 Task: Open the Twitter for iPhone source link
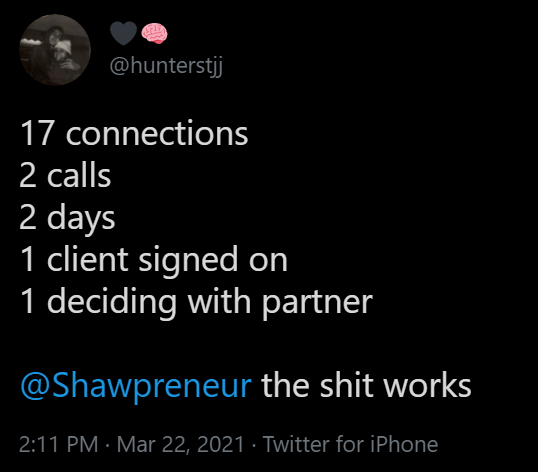pos(350,444)
